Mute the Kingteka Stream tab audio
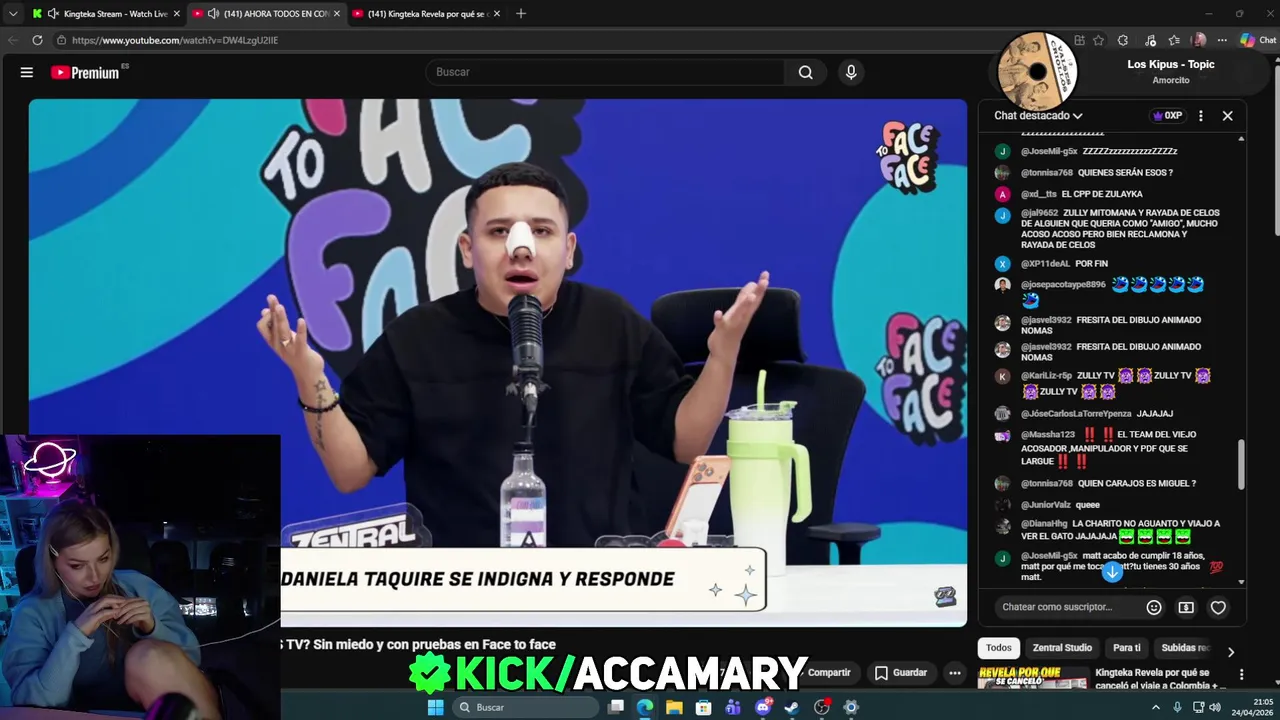The height and width of the screenshot is (720, 1280). point(53,14)
